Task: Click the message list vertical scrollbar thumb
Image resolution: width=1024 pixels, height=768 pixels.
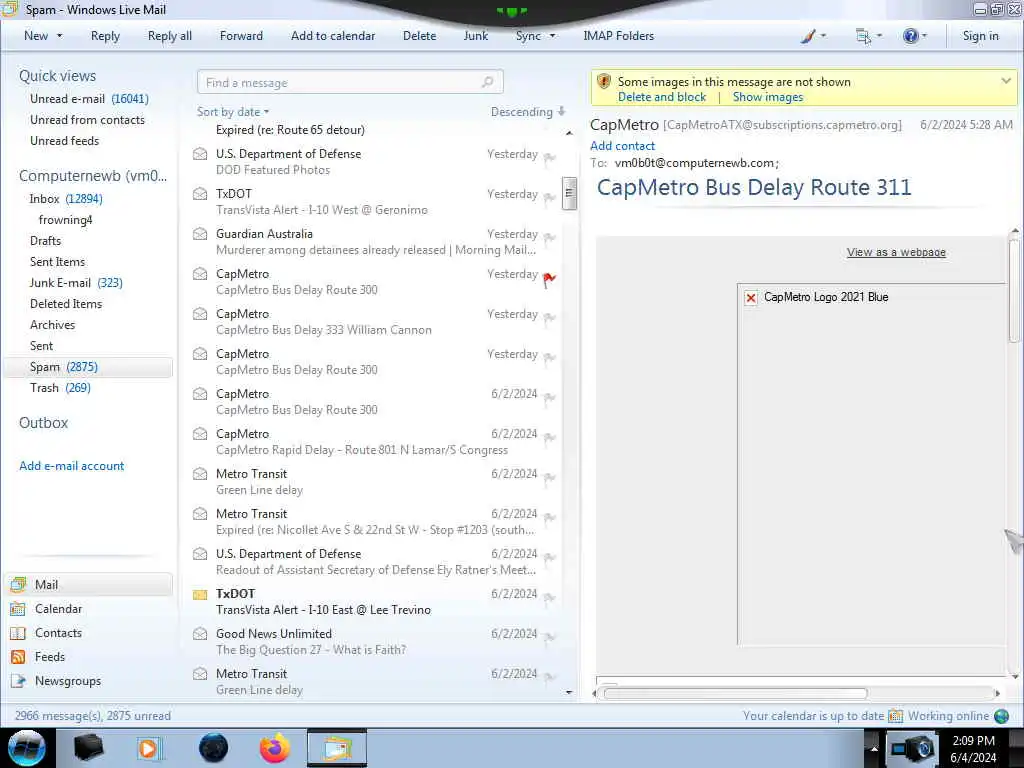Action: [569, 193]
